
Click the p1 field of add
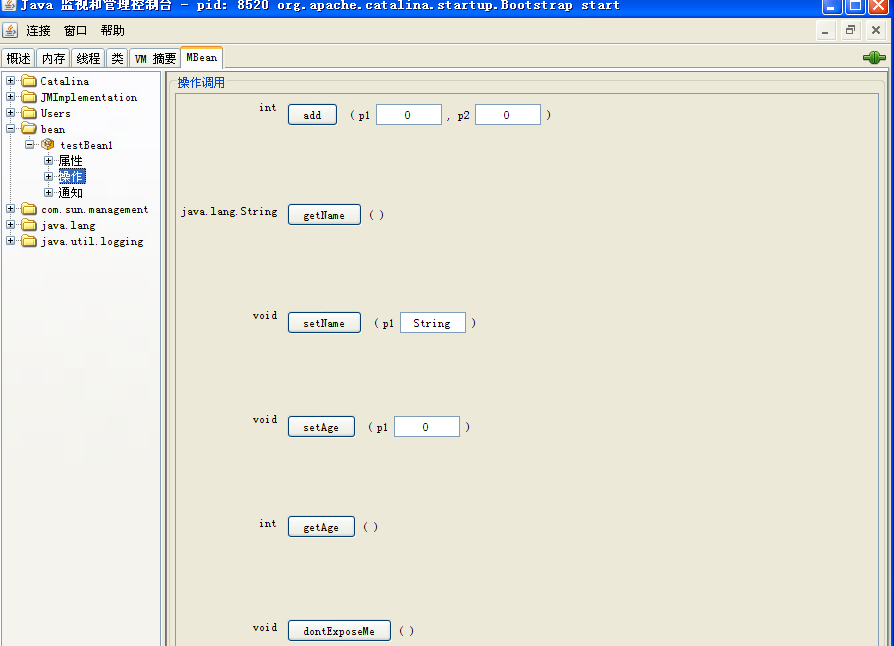click(x=409, y=115)
